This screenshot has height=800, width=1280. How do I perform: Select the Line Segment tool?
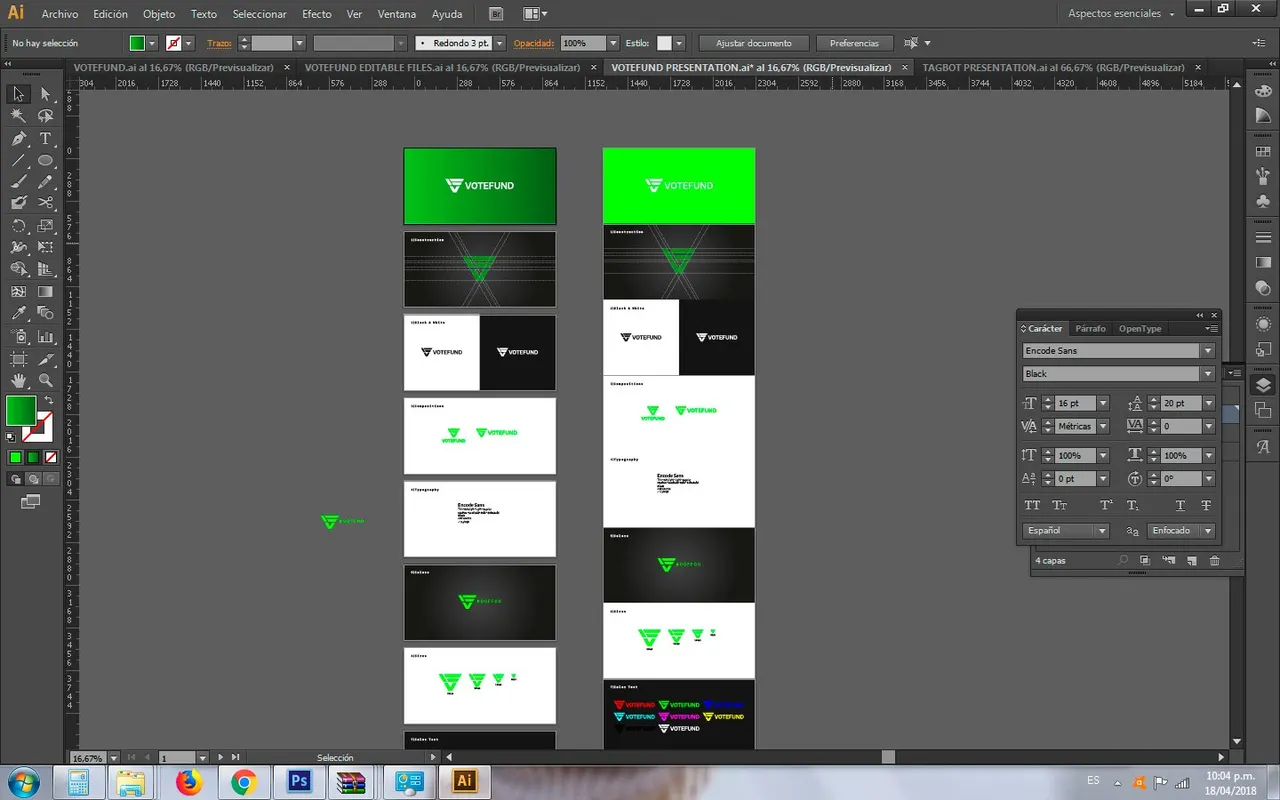(18, 160)
